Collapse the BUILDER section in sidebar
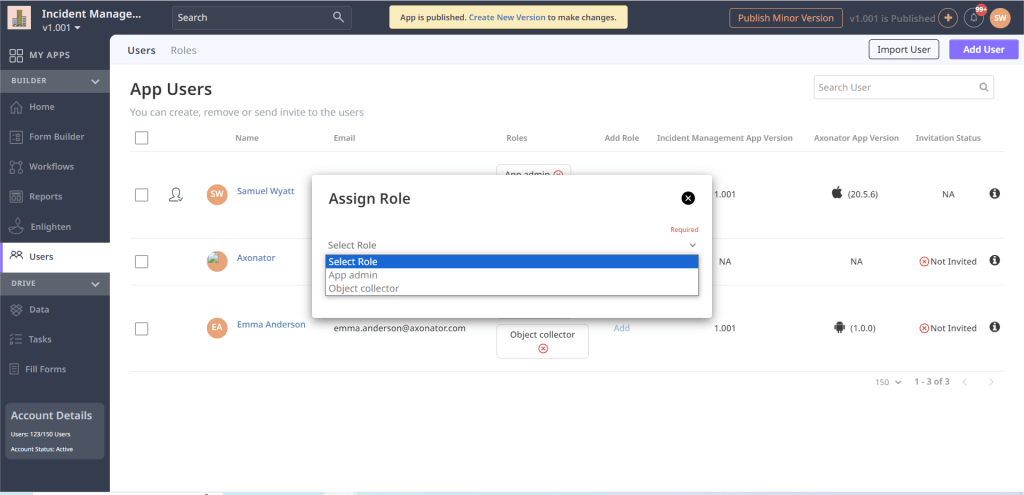Viewport: 1024px width, 495px height. pos(95,81)
